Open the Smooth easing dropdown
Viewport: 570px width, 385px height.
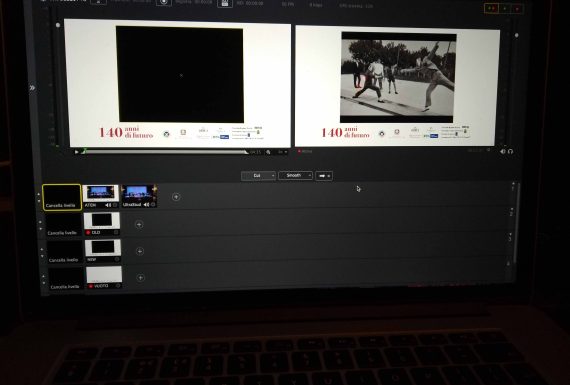(295, 176)
